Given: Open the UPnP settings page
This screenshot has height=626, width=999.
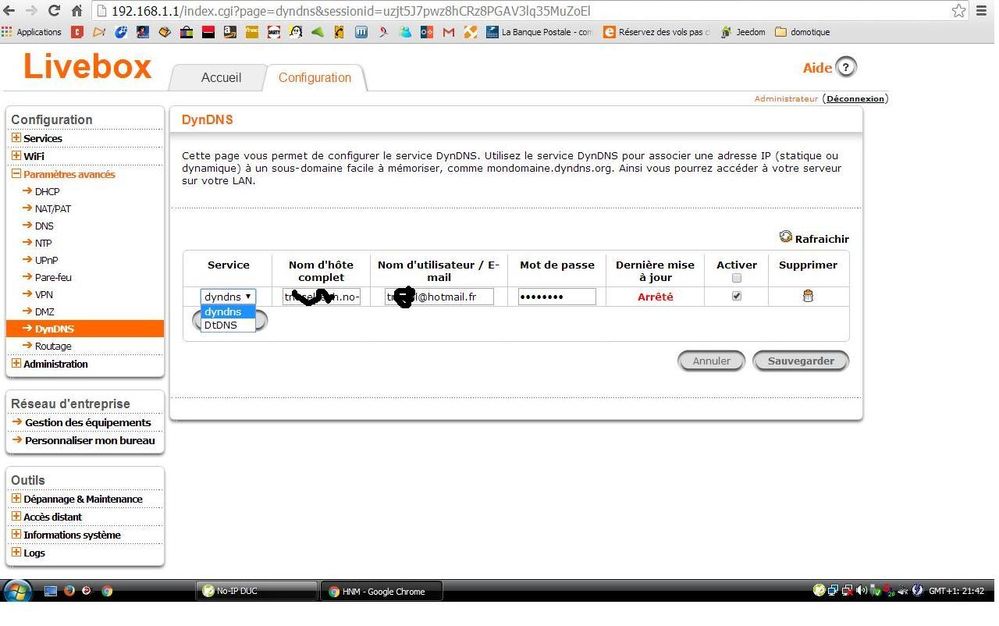Looking at the screenshot, I should point(47,260).
